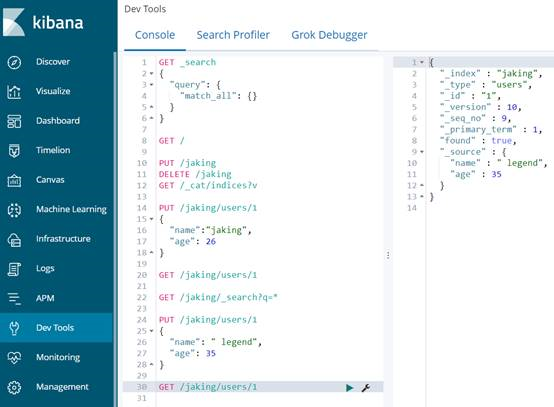
Task: Switch to Grok Debugger tab
Action: pos(329,35)
